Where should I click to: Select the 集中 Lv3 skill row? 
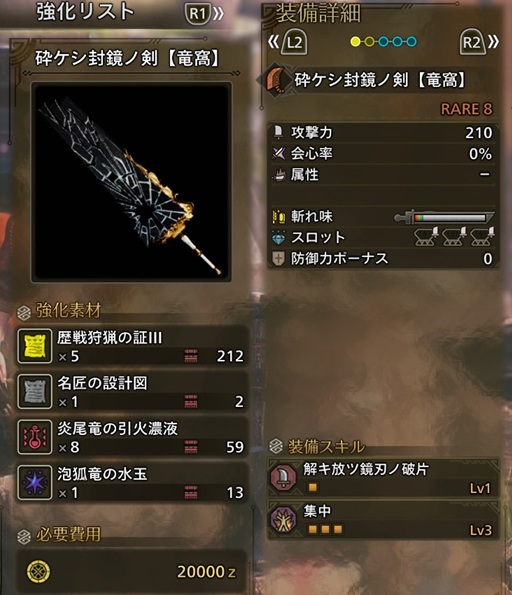tap(383, 519)
